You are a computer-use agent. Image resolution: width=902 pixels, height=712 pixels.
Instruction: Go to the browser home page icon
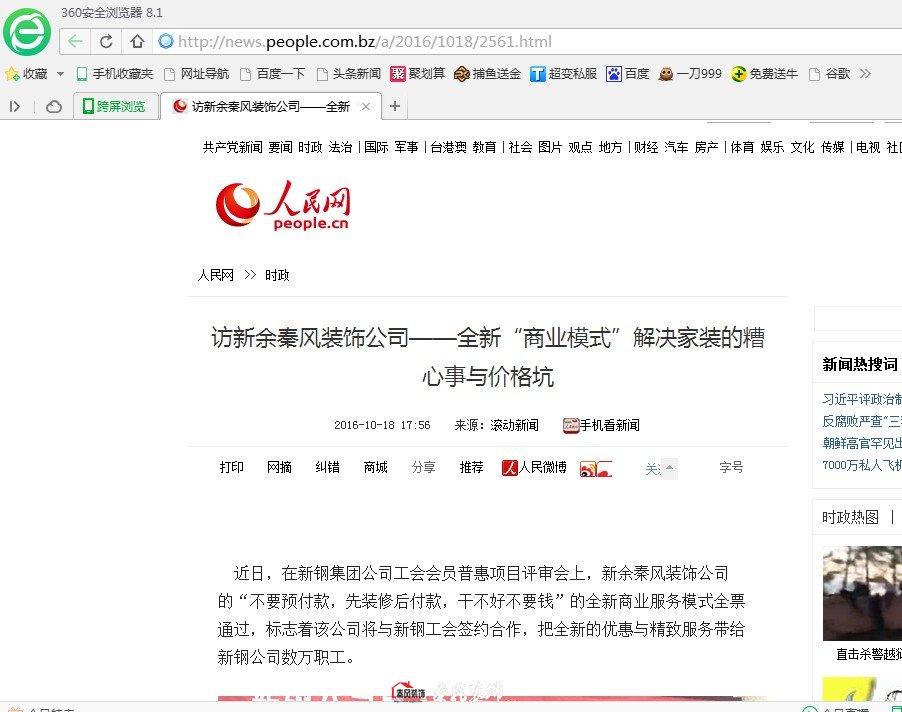coord(137,42)
